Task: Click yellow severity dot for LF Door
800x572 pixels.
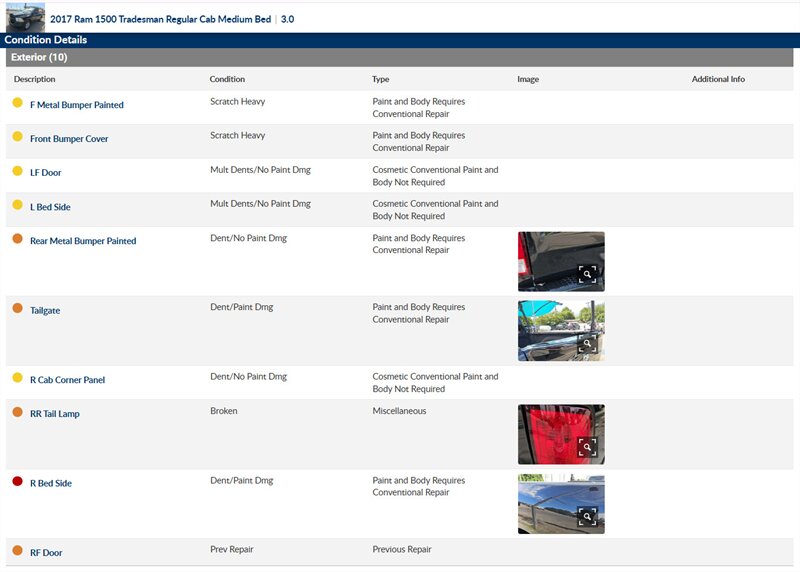Action: coord(17,170)
